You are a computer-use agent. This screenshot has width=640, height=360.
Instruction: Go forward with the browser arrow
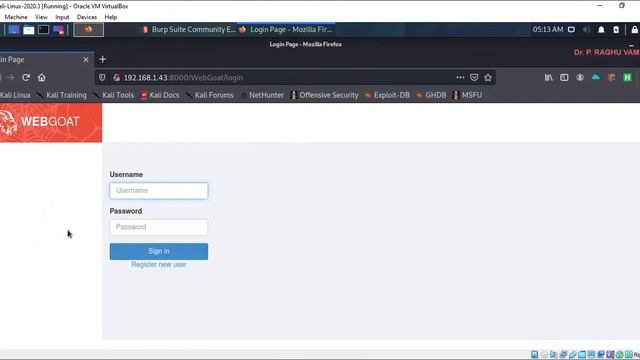pos(10,78)
